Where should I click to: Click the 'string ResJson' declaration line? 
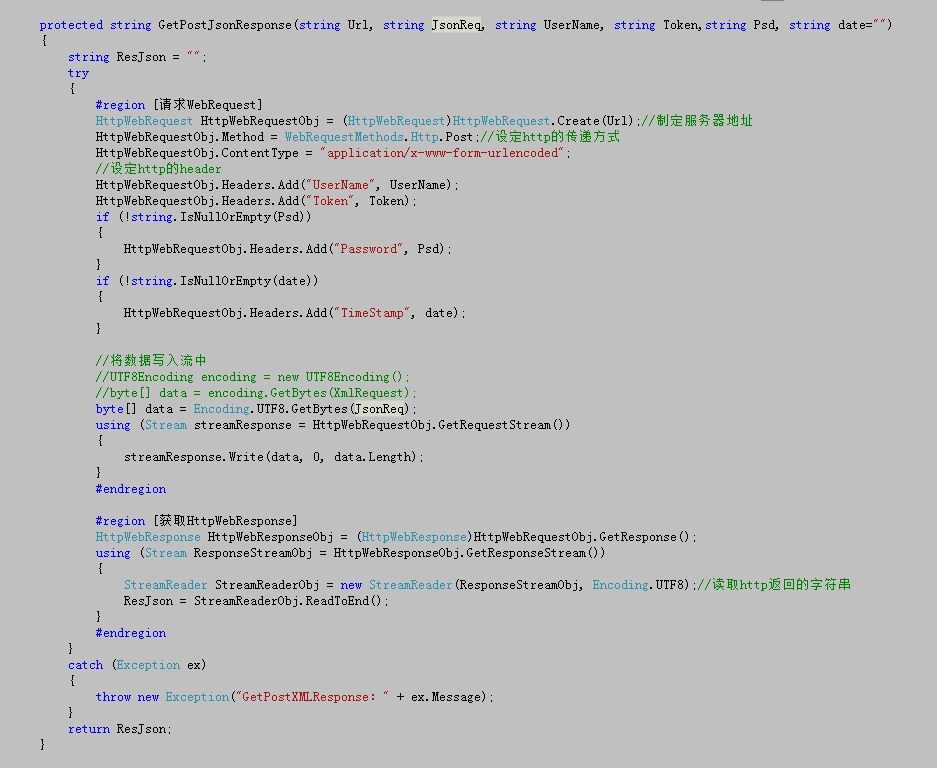tap(137, 57)
